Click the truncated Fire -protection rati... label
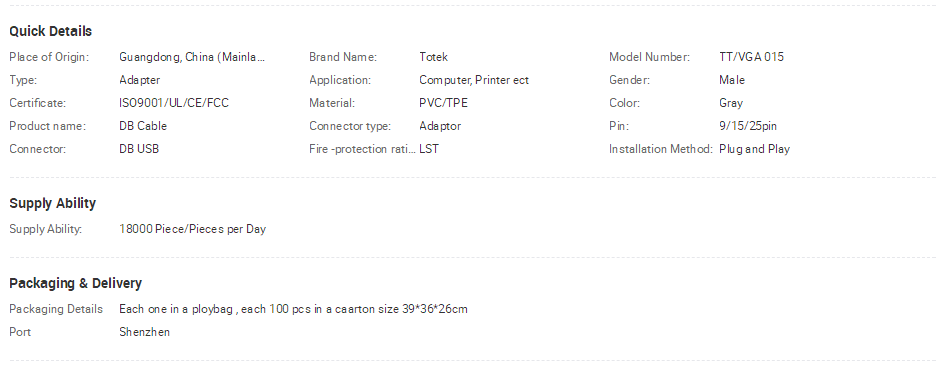The width and height of the screenshot is (950, 365). [x=362, y=149]
